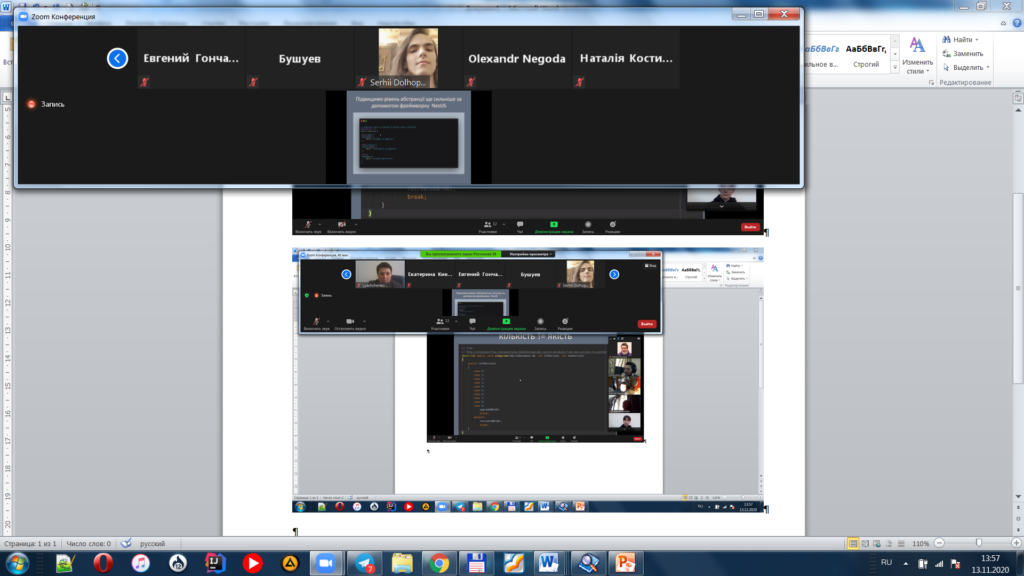Click 'Число слов: 0' word count
This screenshot has width=1024, height=576.
tap(88, 543)
